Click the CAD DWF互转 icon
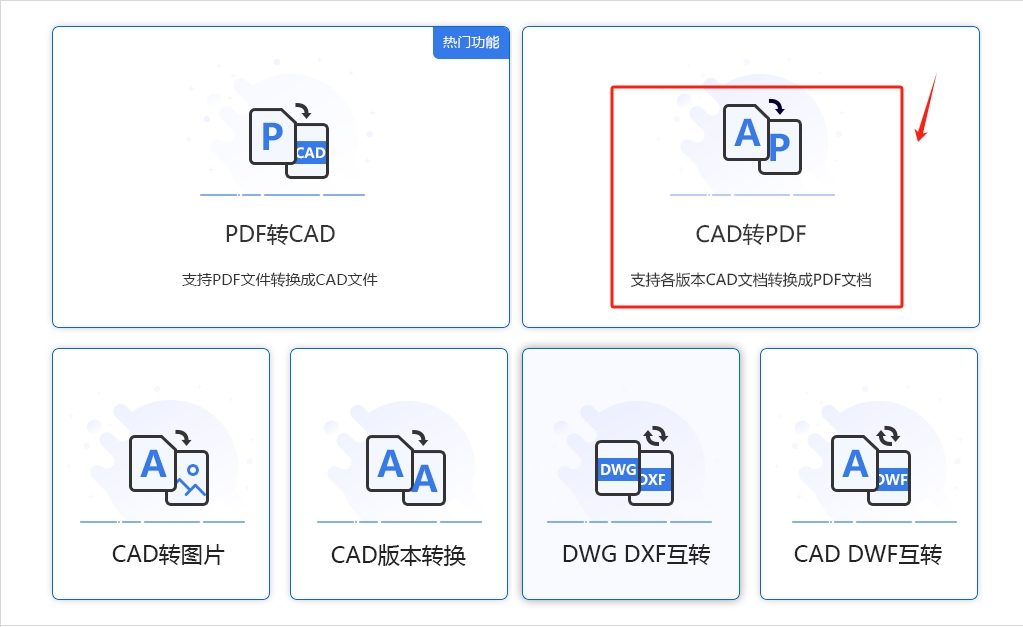 point(871,465)
